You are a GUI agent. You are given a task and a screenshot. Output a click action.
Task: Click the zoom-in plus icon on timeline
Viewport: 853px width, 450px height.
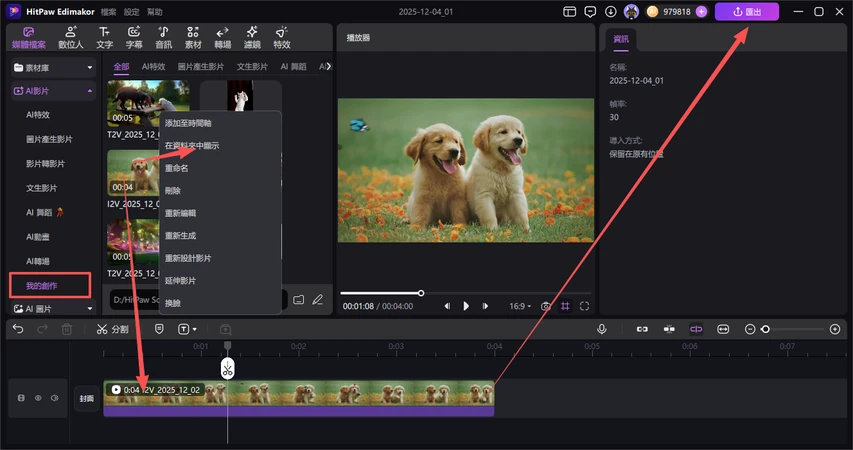point(835,329)
